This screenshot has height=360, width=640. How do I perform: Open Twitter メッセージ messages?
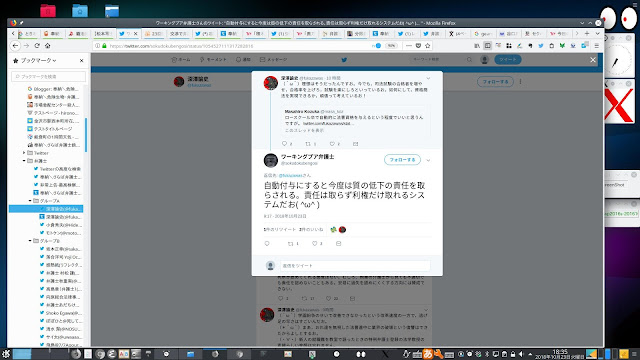pos(273,60)
